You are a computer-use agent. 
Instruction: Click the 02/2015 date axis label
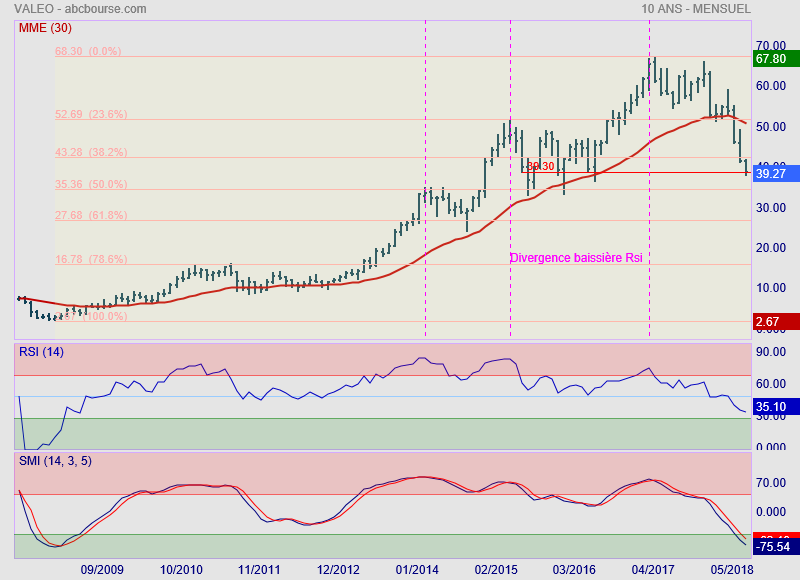click(496, 569)
